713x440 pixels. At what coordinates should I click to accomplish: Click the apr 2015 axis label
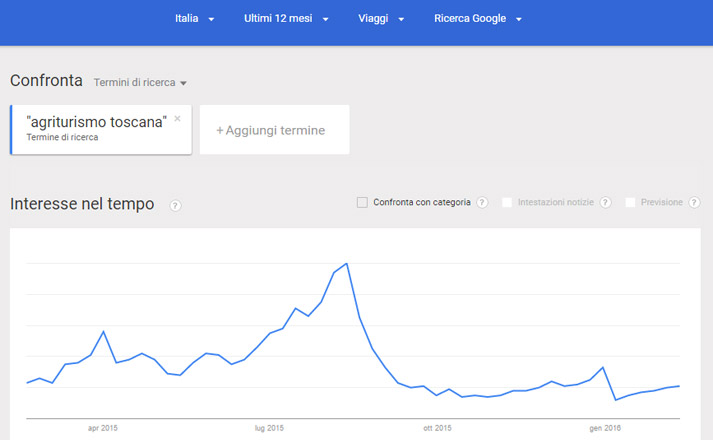point(103,428)
